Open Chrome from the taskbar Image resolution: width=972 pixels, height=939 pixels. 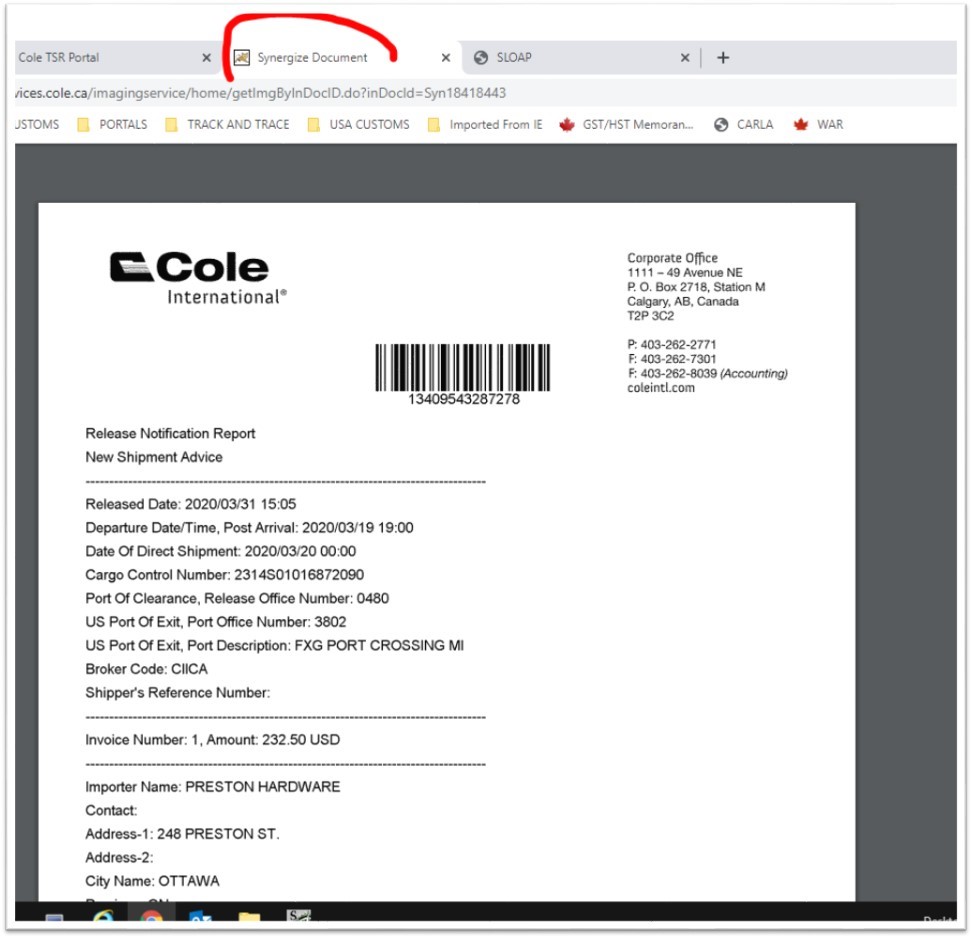coord(152,916)
